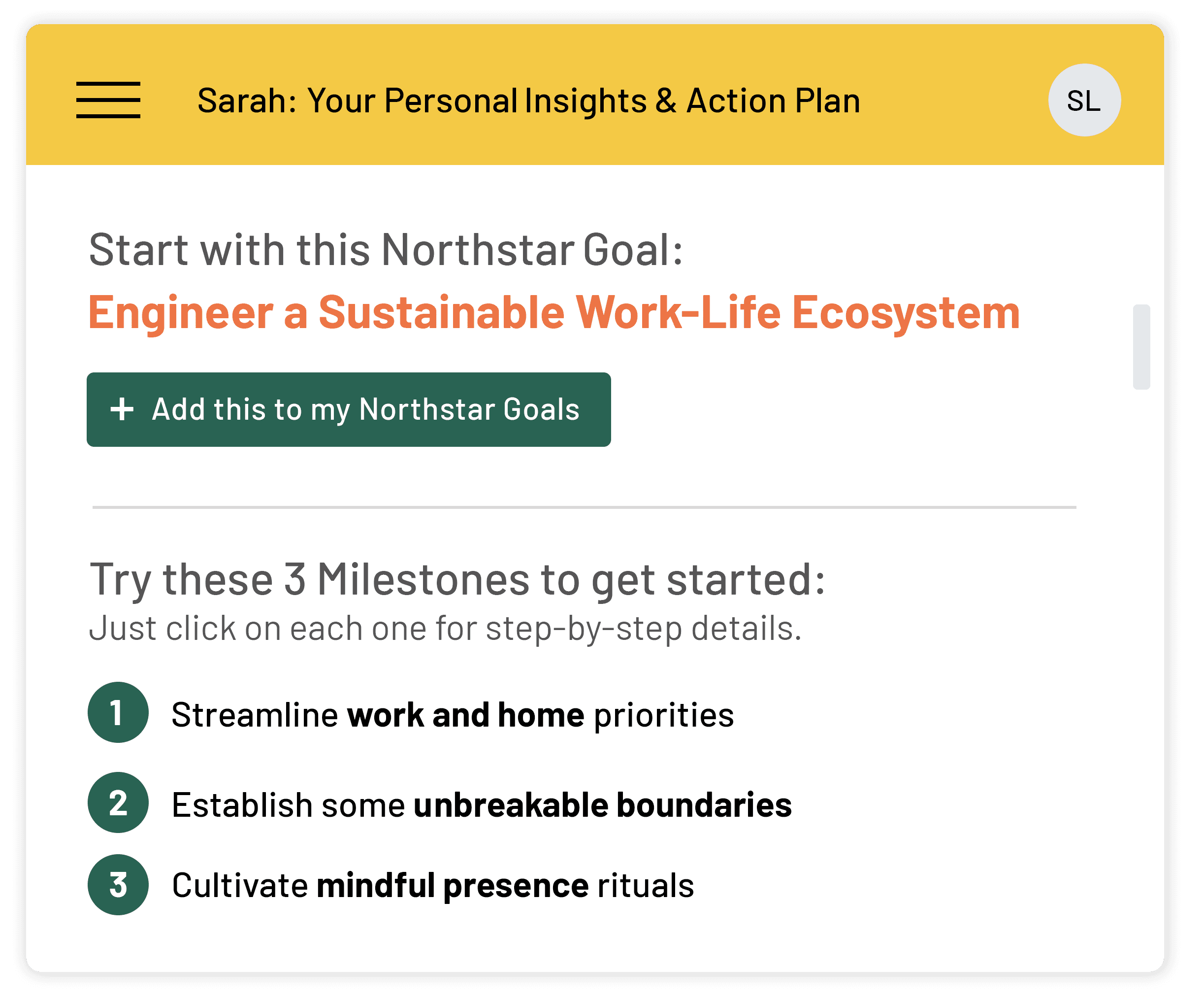The width and height of the screenshot is (1204, 1000).
Task: Click the Sarah Personal Insights header title
Action: click(x=528, y=101)
